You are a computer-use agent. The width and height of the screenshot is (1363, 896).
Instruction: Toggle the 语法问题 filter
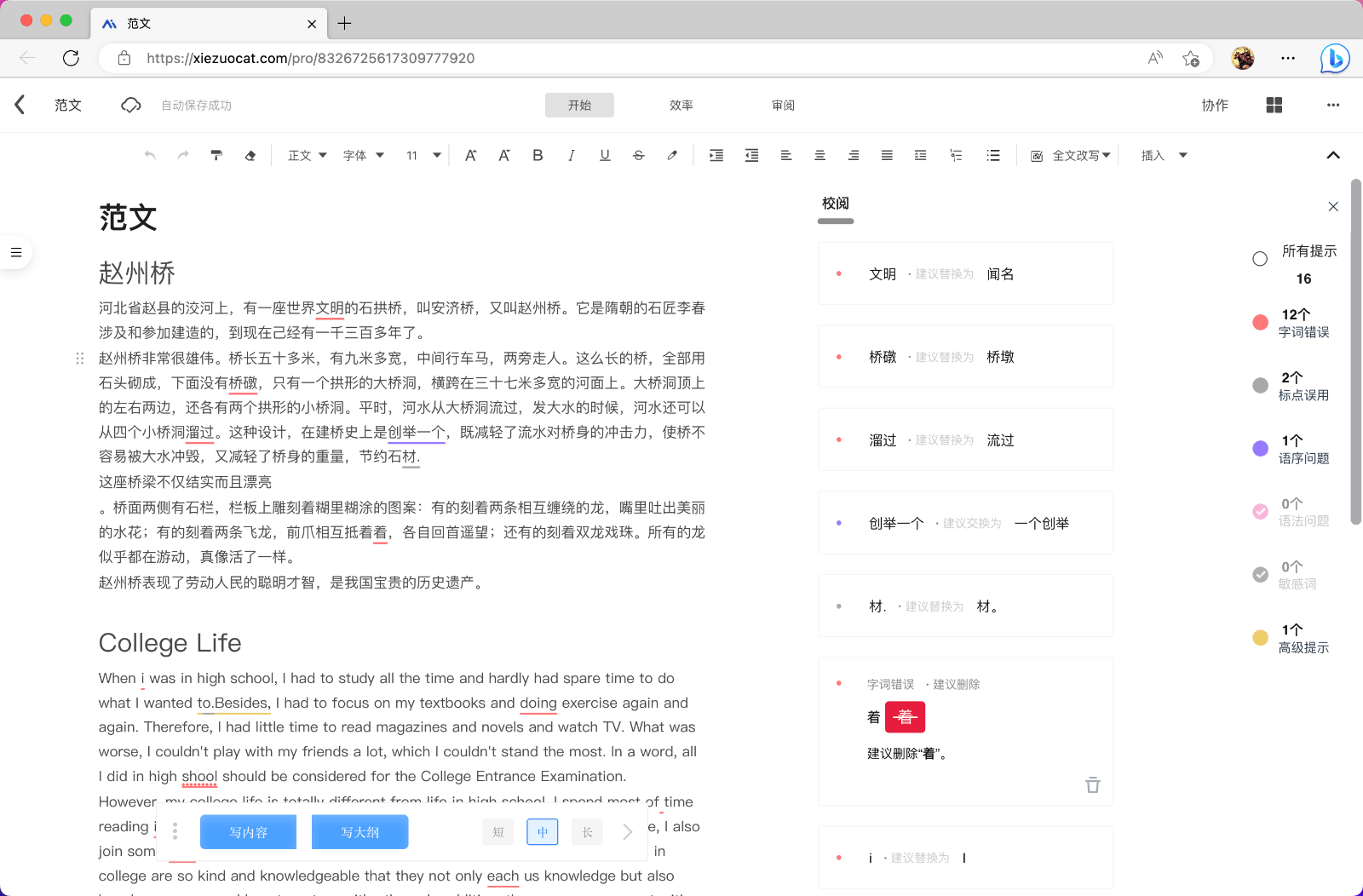[x=1261, y=511]
